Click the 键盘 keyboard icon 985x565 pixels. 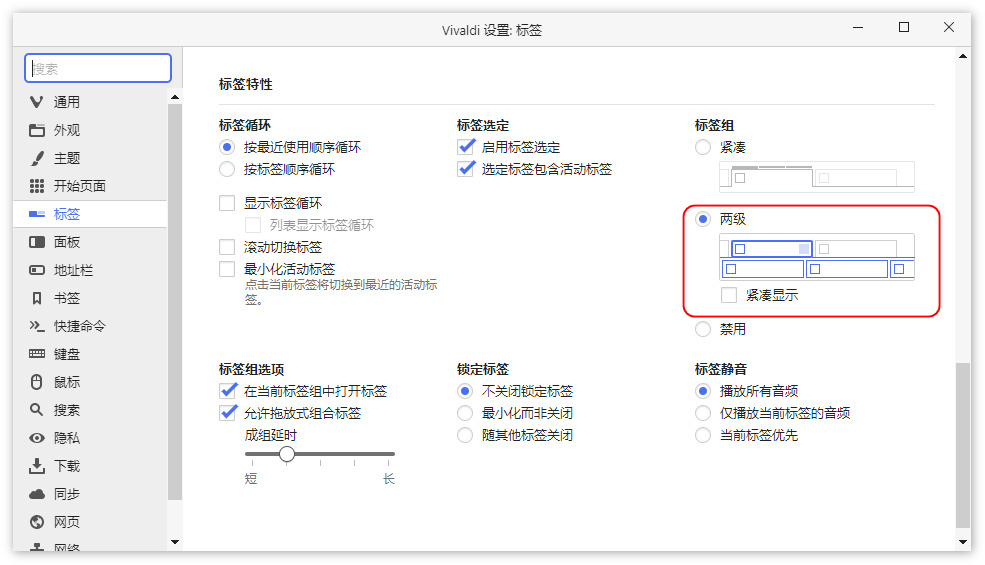coord(36,354)
